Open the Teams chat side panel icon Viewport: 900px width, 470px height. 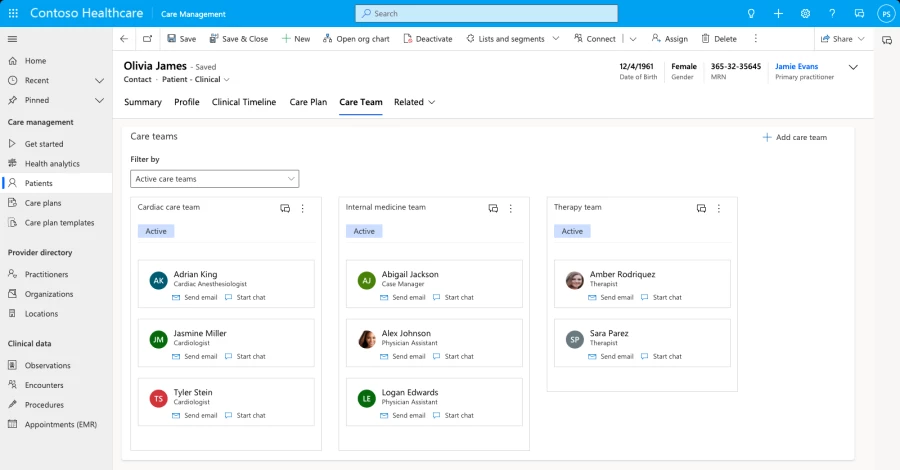887,40
